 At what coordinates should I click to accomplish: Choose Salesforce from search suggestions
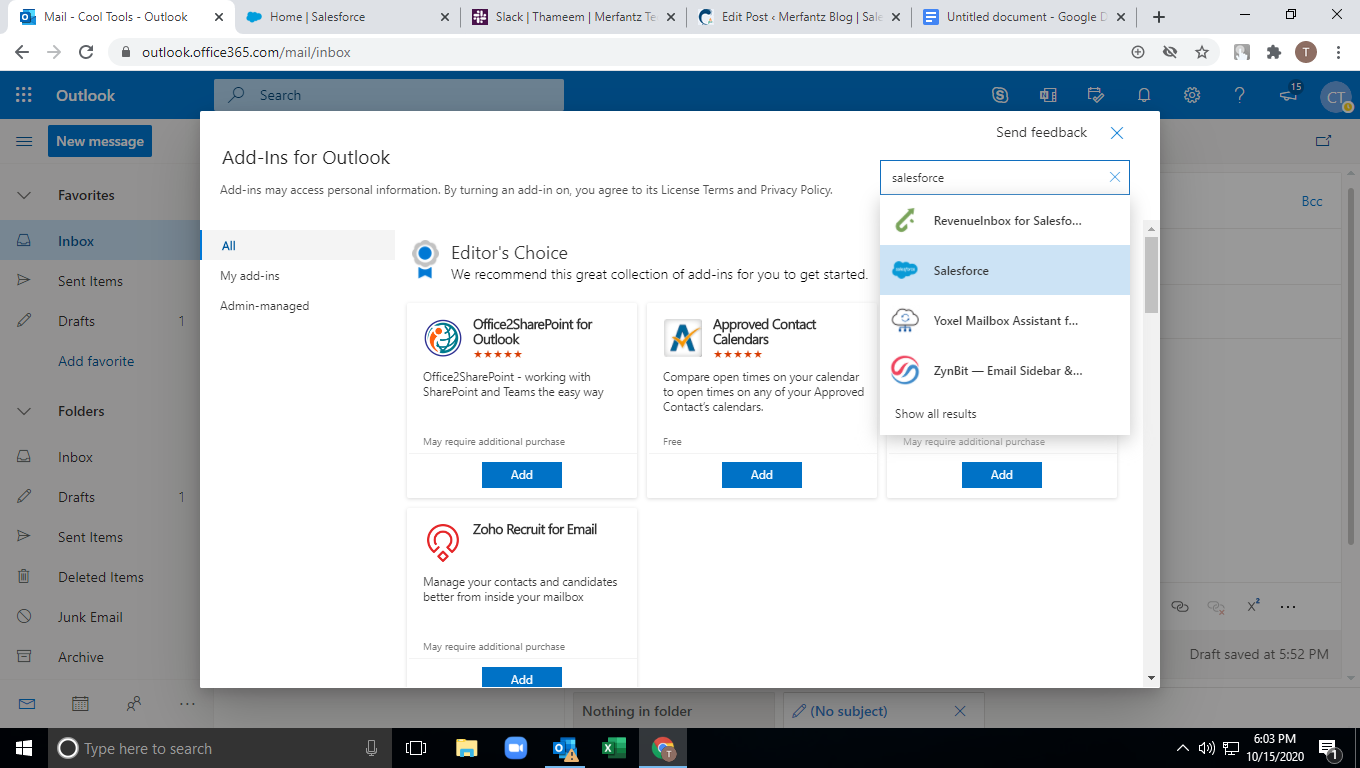[1005, 270]
